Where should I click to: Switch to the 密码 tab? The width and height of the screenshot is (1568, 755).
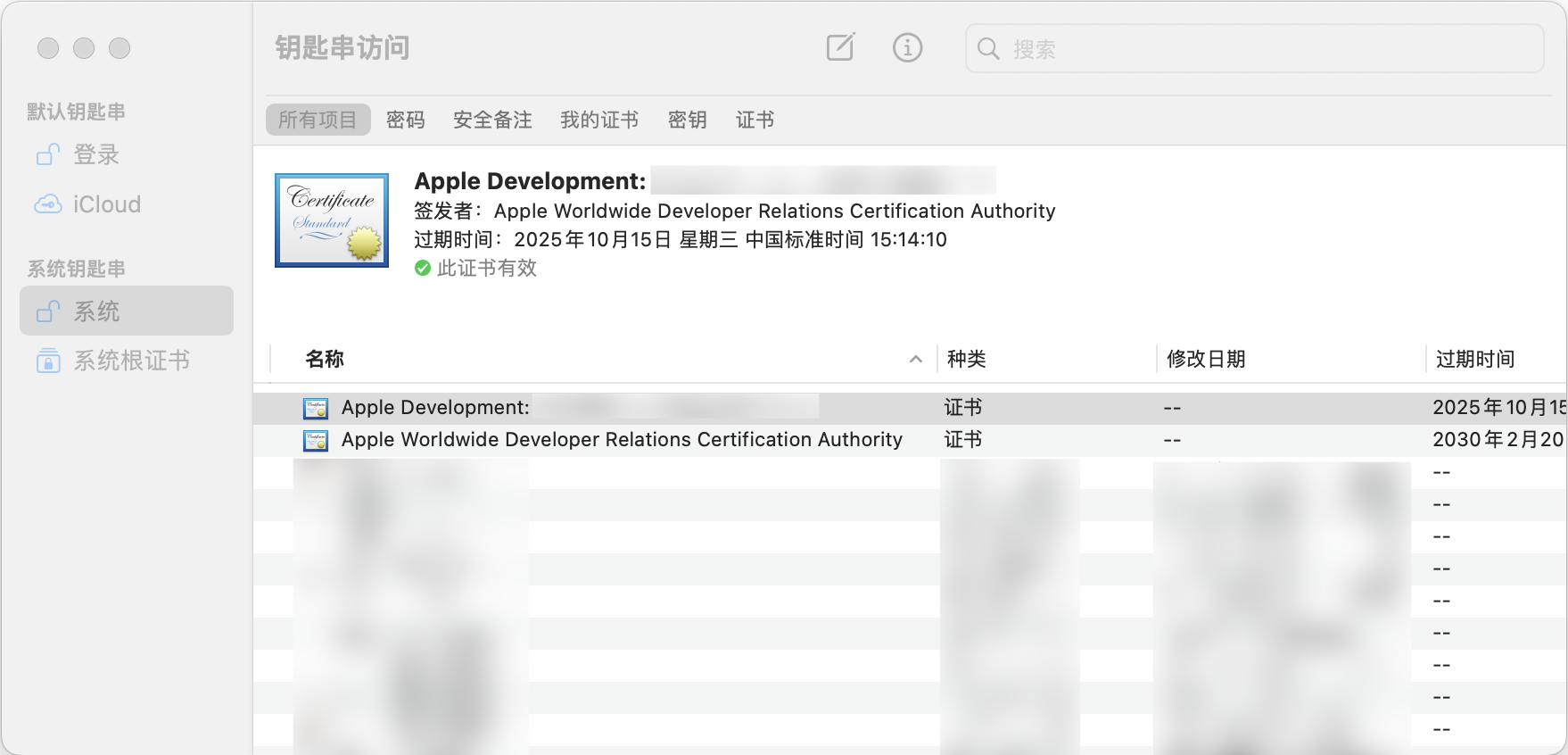(405, 120)
